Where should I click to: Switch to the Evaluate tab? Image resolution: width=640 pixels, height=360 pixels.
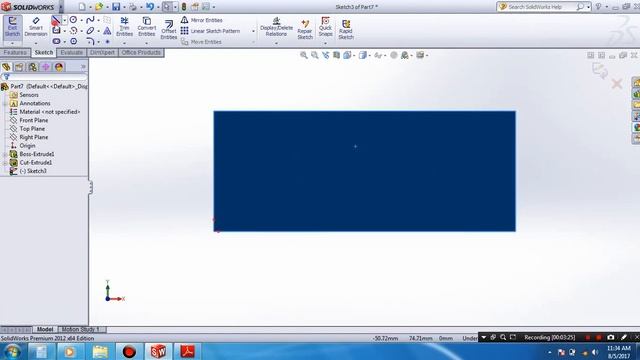point(71,53)
